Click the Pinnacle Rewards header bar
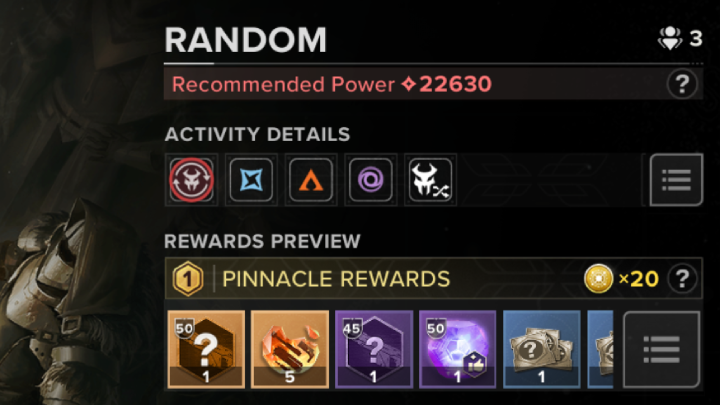Screen dimensions: 720x405 coord(433,278)
